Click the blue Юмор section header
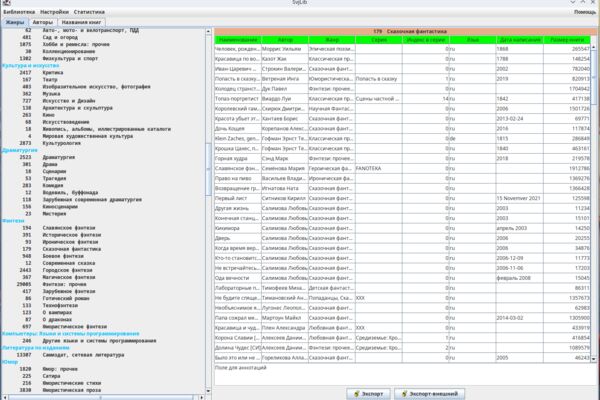 10,362
